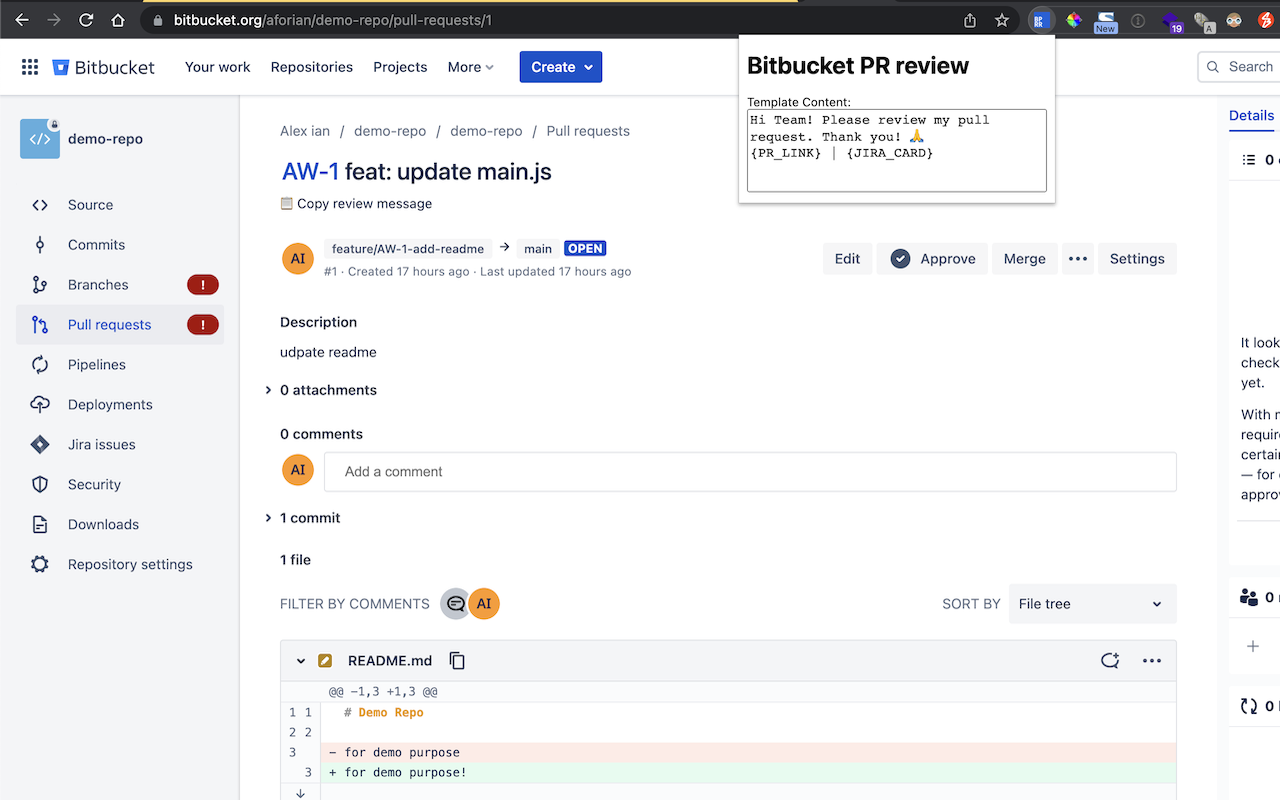Click the Bitbucket Search box
1280x800 pixels.
pos(1240,67)
